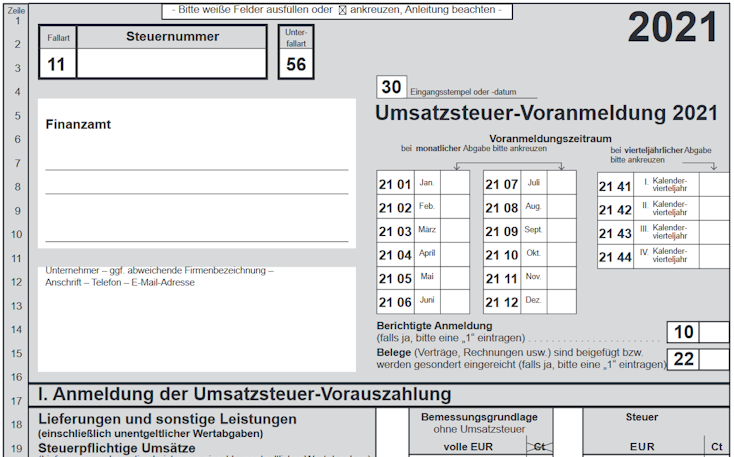Tick the Feb. checkbox for period 21 02
This screenshot has width=734, height=457.
(455, 207)
